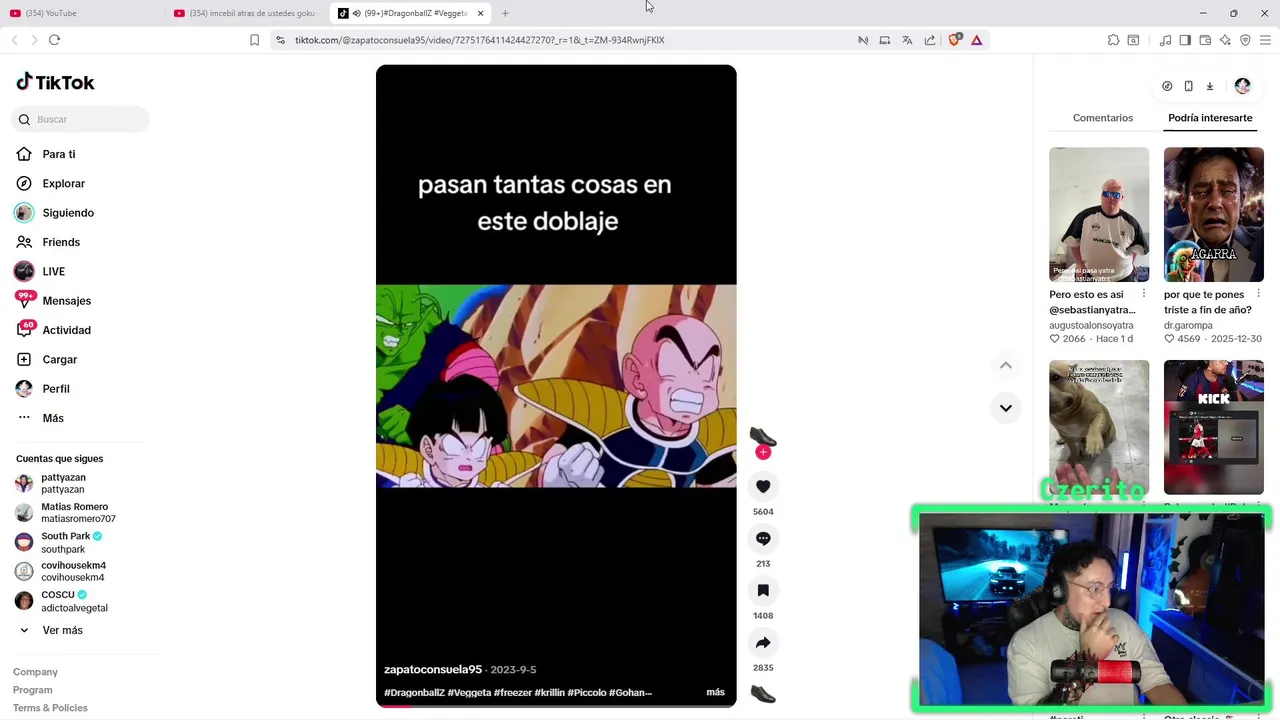This screenshot has width=1280, height=720.
Task: Click TikTok desktop download icon
Action: pos(1209,86)
